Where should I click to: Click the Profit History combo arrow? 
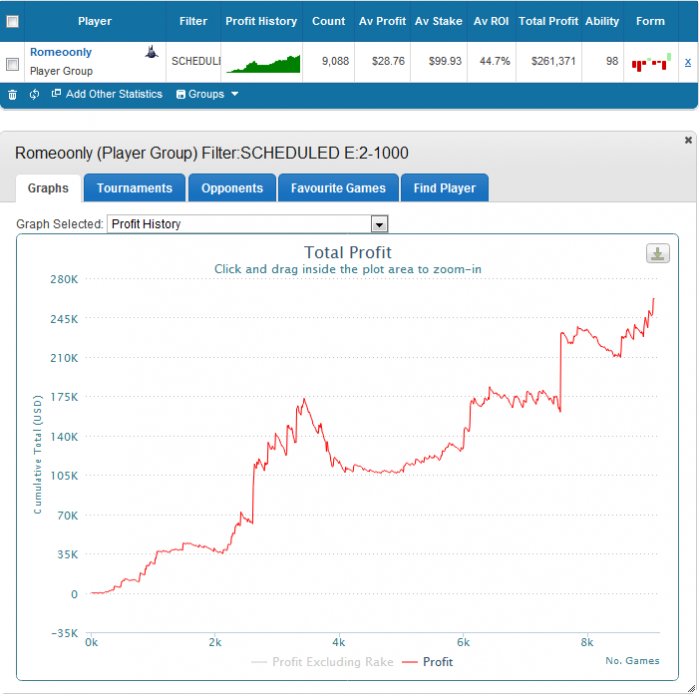tap(379, 224)
